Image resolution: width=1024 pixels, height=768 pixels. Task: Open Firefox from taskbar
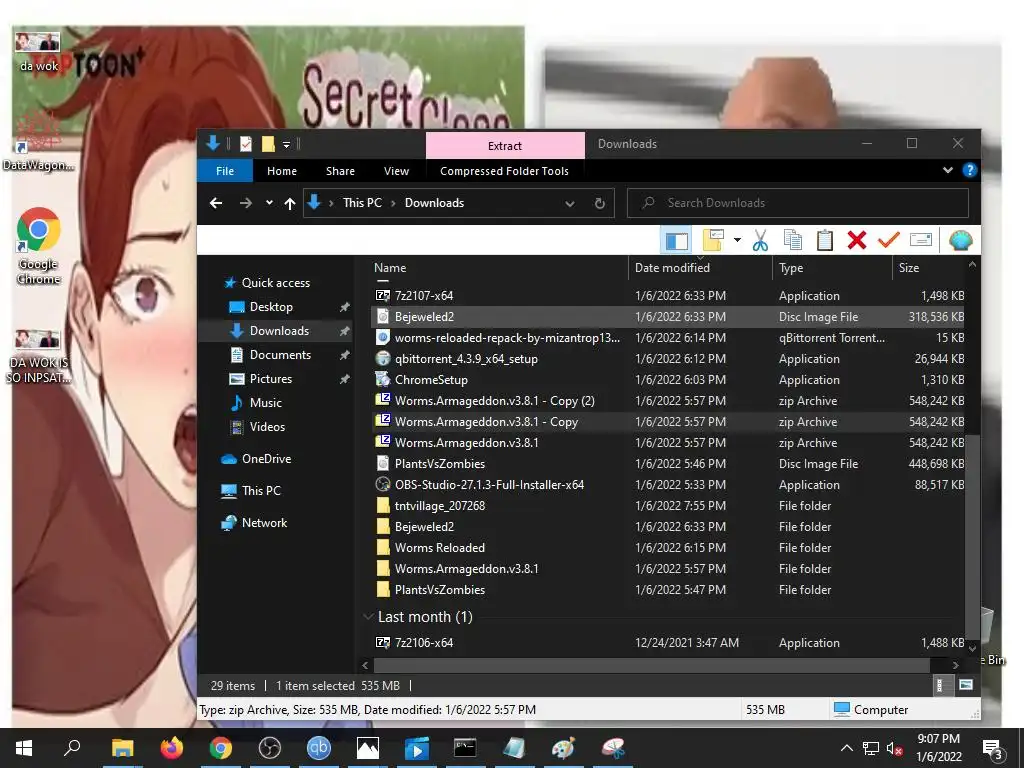(x=172, y=748)
